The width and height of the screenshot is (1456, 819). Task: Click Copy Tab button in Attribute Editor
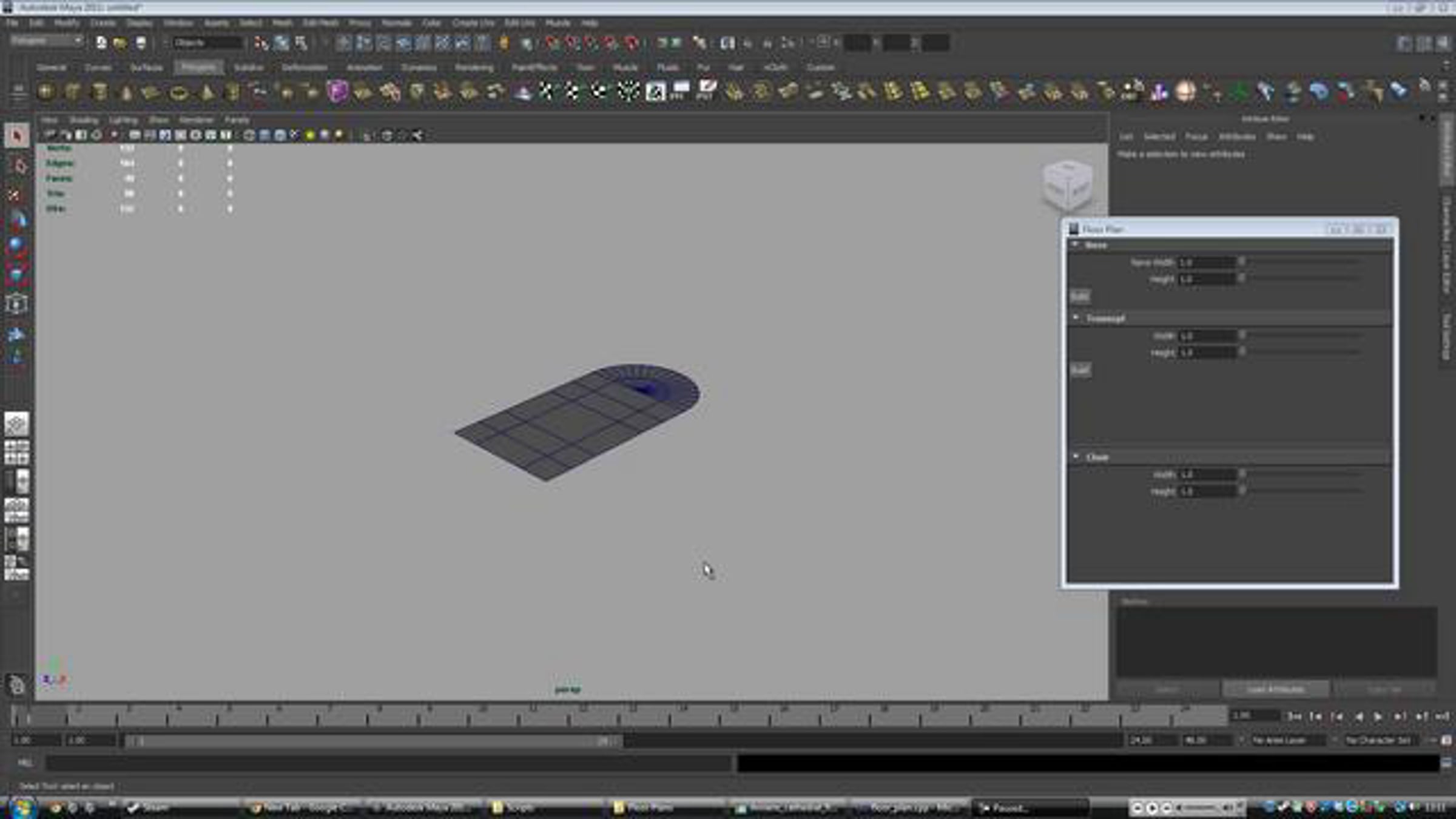(1384, 689)
